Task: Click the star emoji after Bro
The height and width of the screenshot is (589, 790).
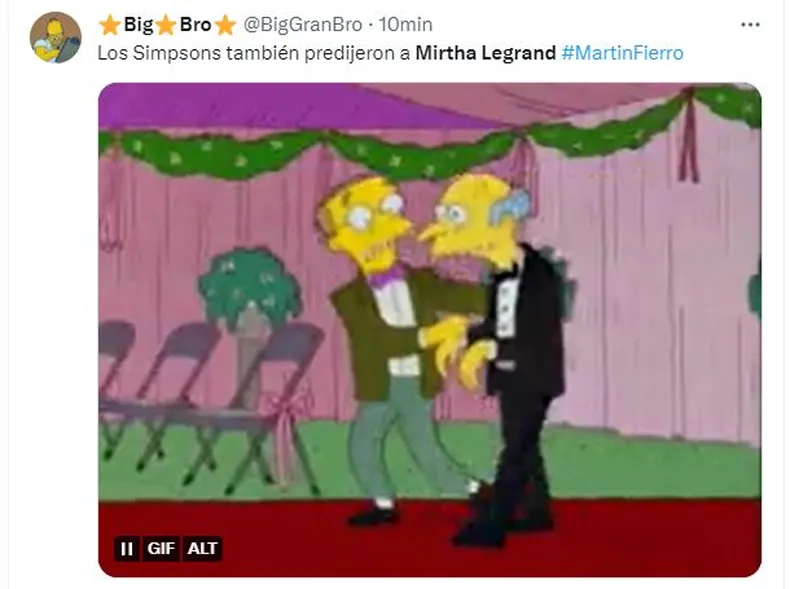Action: point(225,25)
